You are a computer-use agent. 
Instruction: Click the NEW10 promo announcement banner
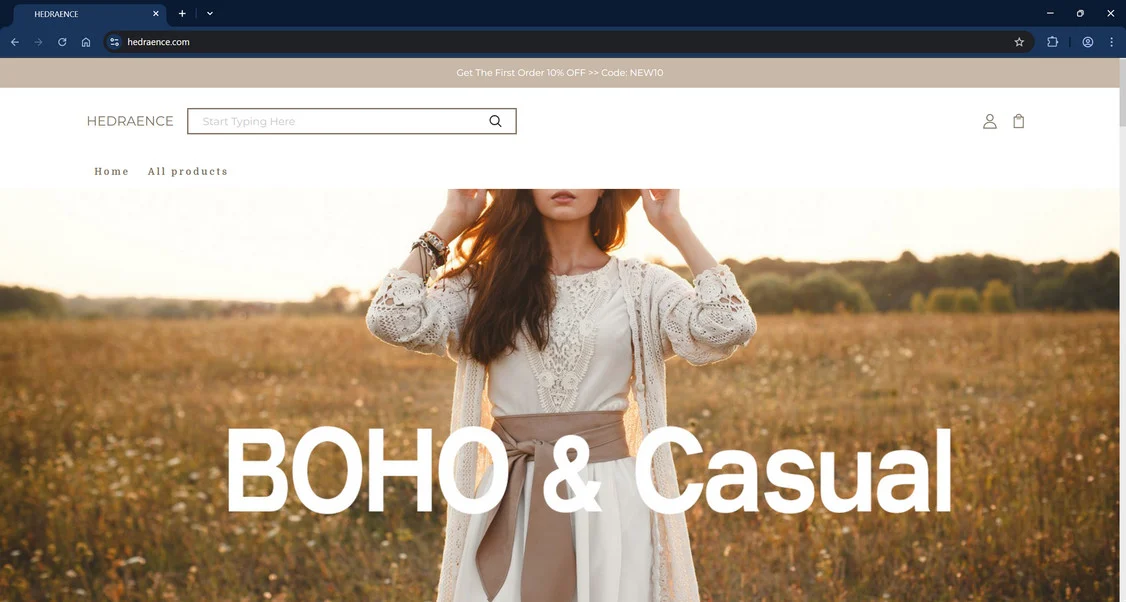tap(559, 73)
